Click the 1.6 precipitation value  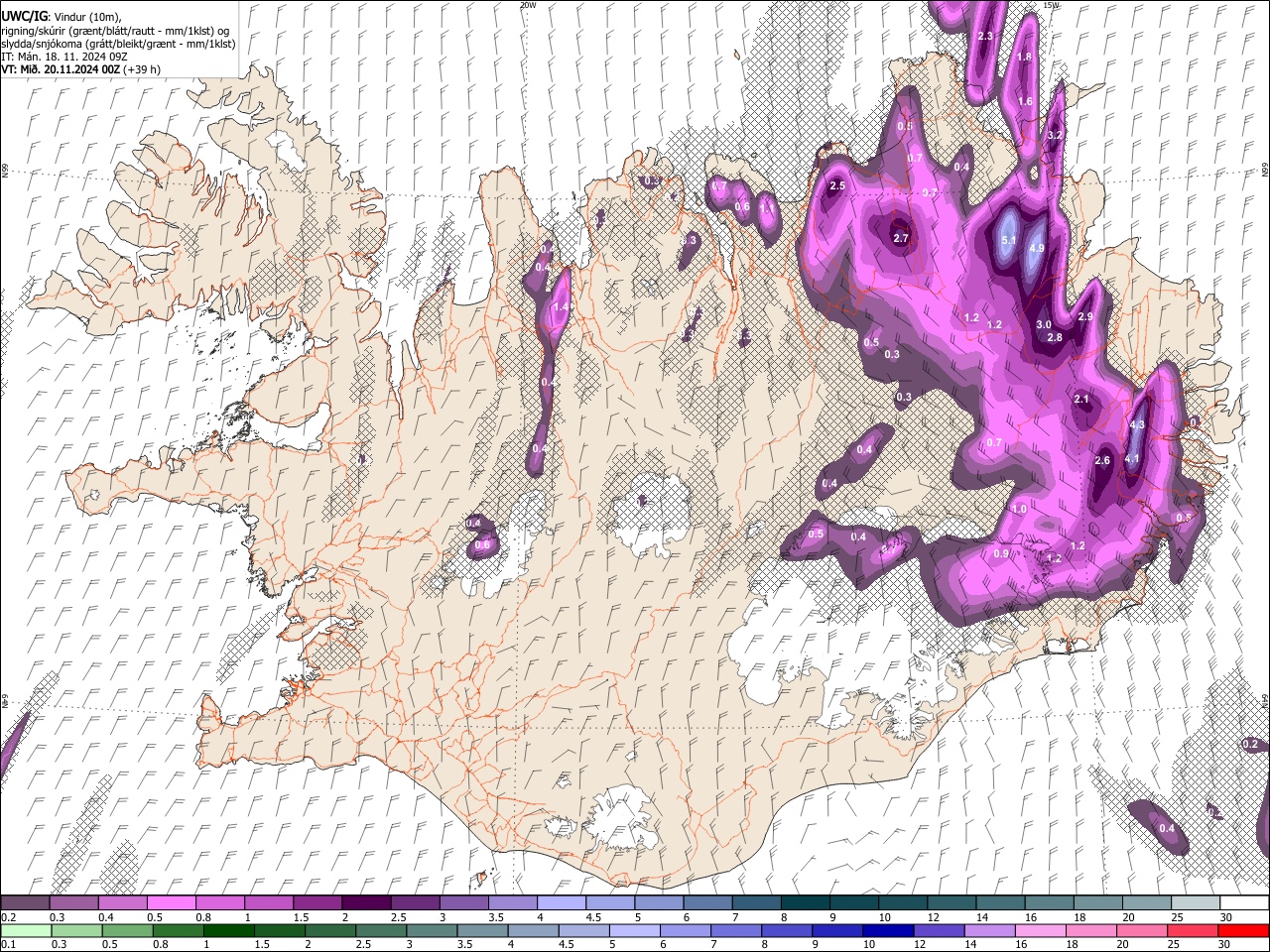point(1025,101)
